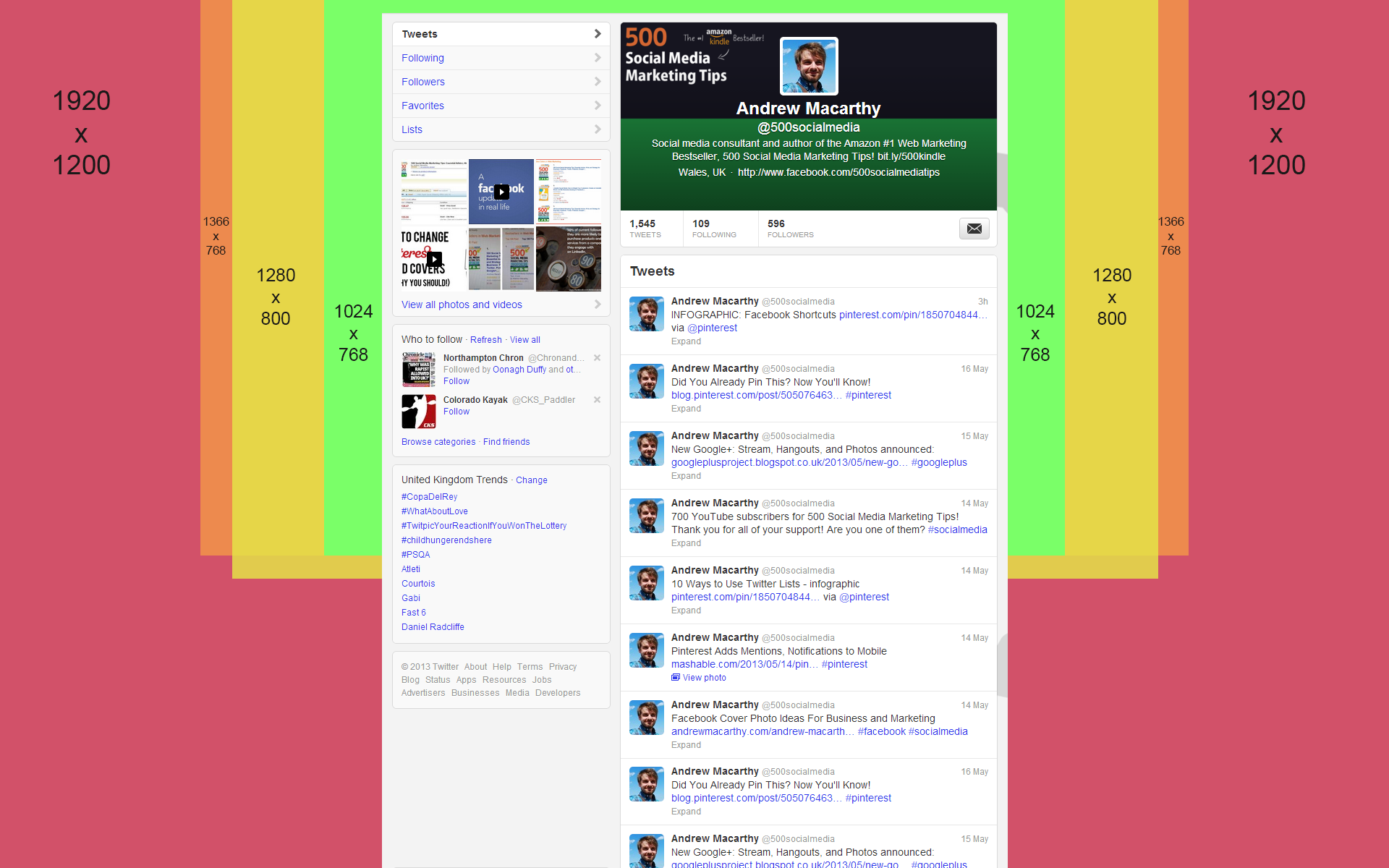
Task: Open the Facebook link in profile bio
Action: [x=838, y=172]
